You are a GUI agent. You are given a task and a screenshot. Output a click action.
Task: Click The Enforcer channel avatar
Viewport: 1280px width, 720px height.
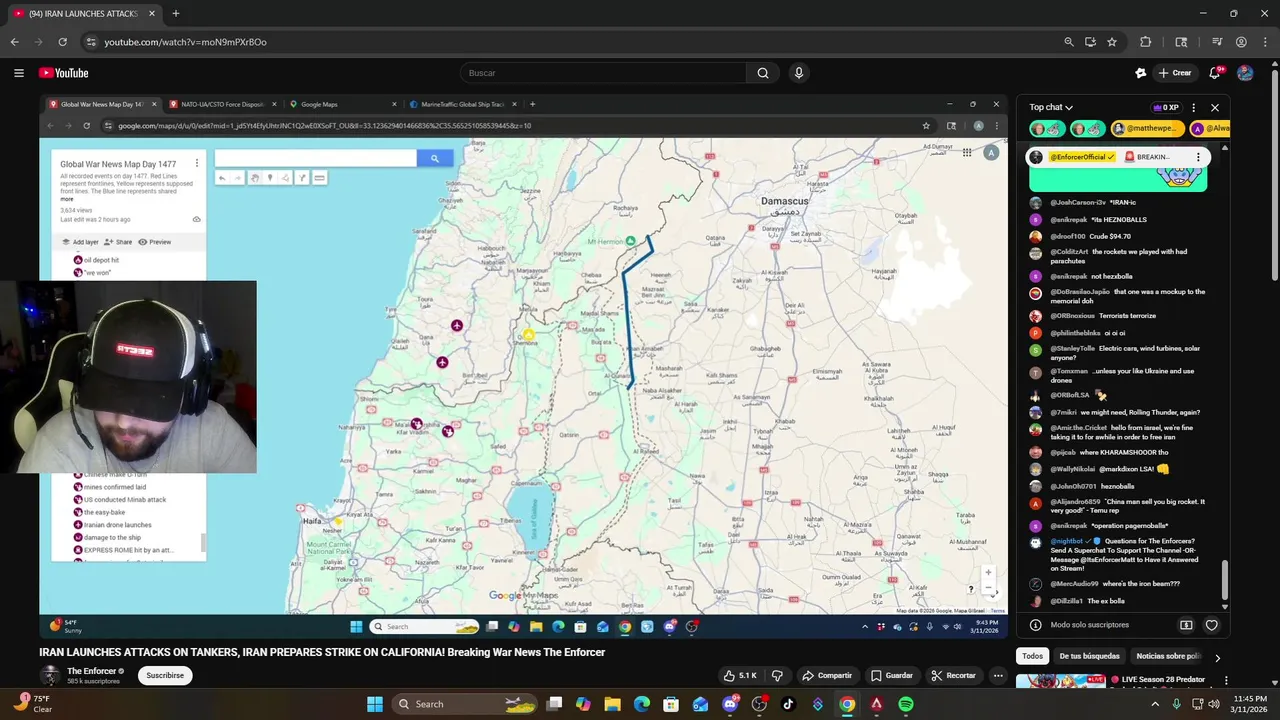click(50, 675)
